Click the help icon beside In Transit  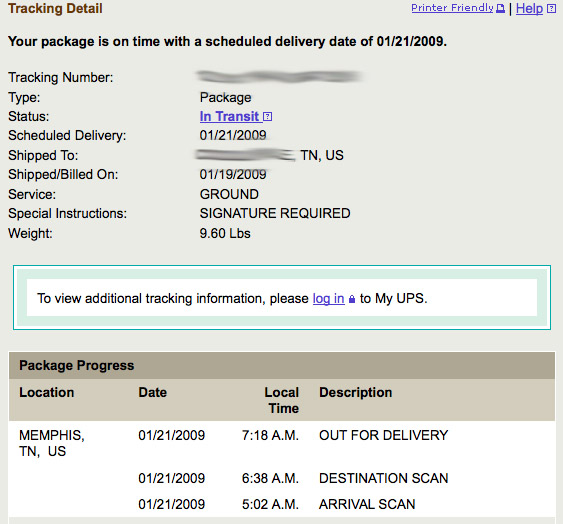click(x=267, y=117)
